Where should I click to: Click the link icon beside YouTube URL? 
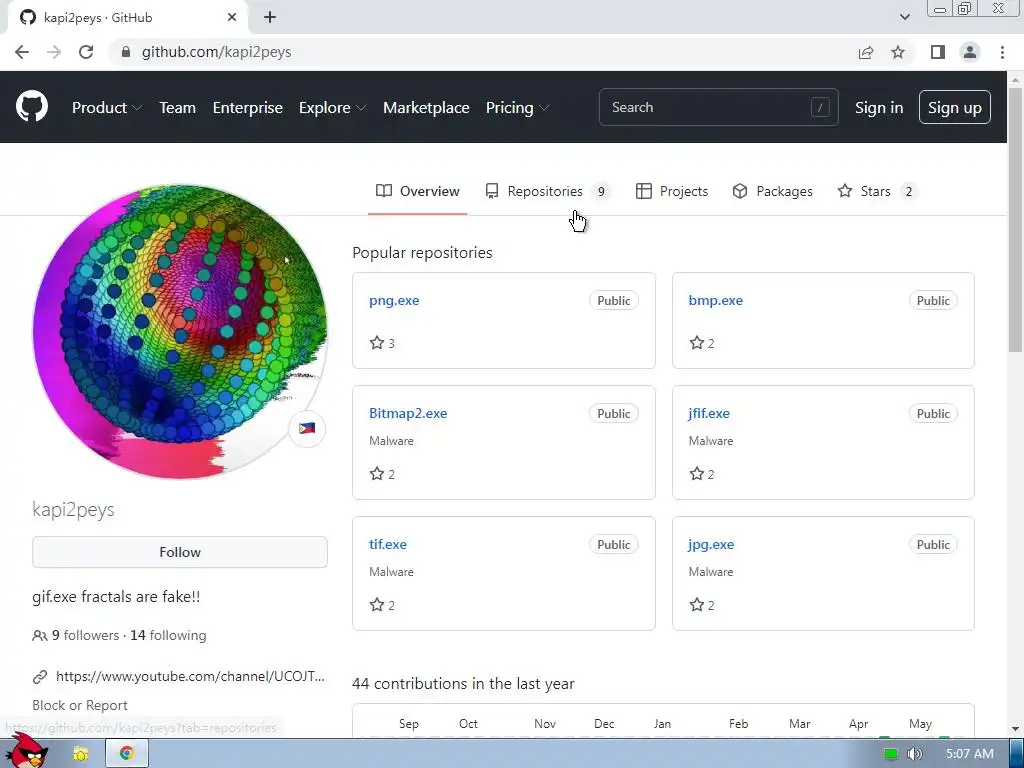40,677
